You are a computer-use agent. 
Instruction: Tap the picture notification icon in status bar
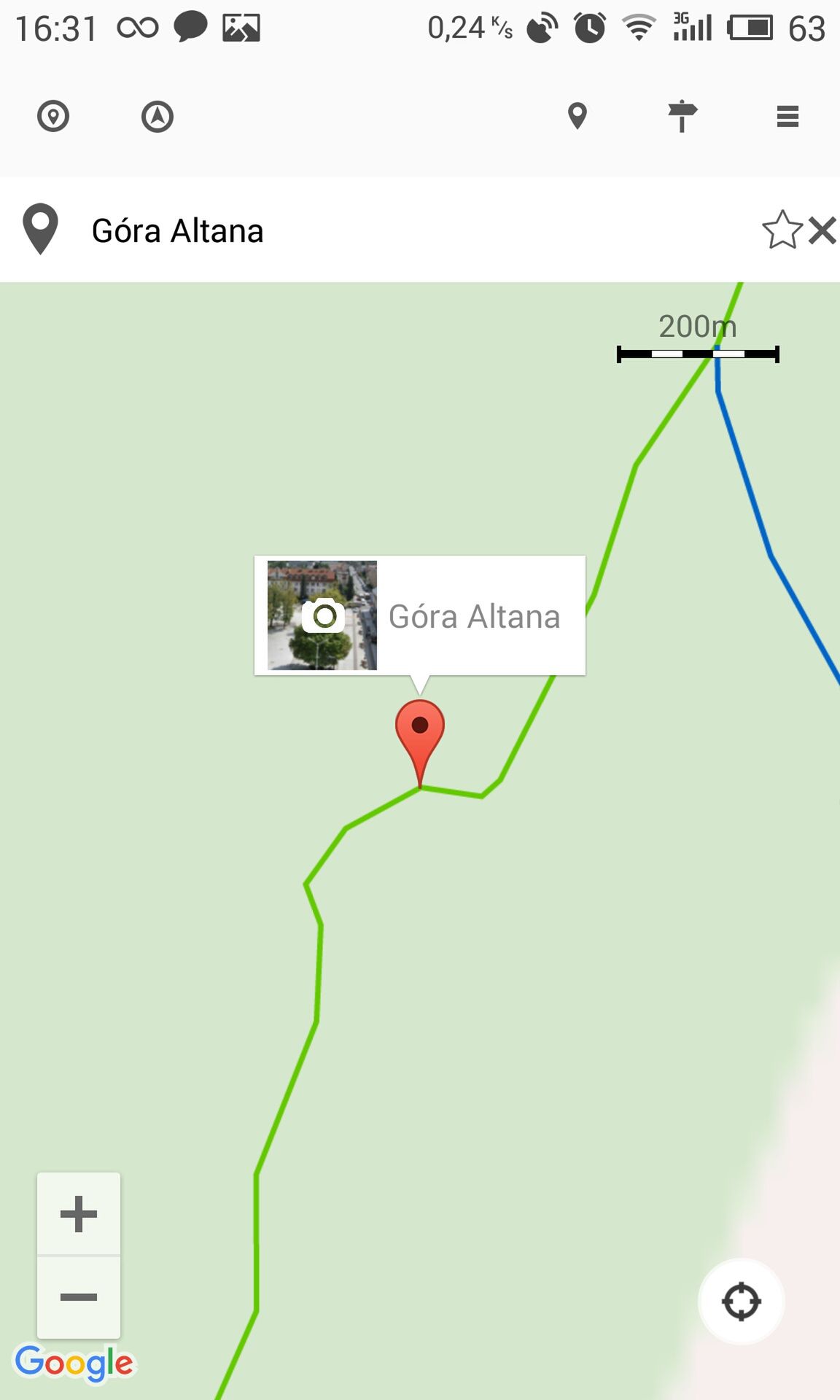(241, 28)
